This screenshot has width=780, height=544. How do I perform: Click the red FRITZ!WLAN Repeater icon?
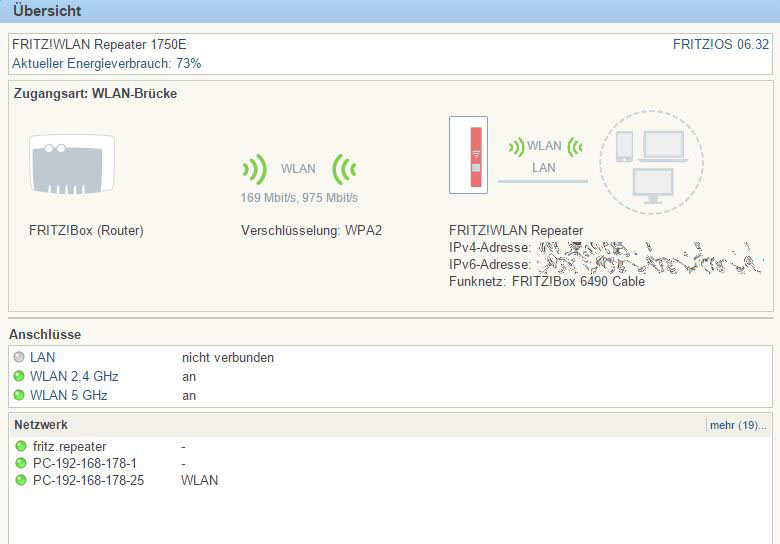(x=475, y=155)
